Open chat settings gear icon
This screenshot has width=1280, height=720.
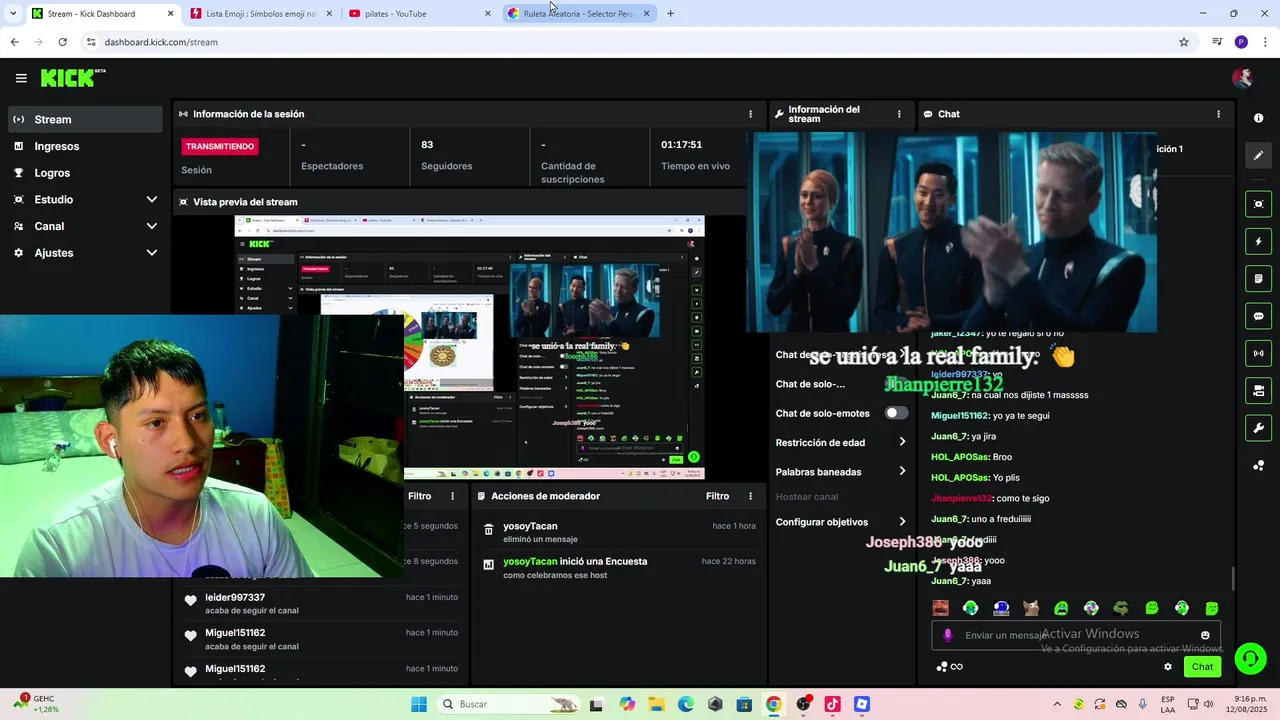pyautogui.click(x=1167, y=667)
